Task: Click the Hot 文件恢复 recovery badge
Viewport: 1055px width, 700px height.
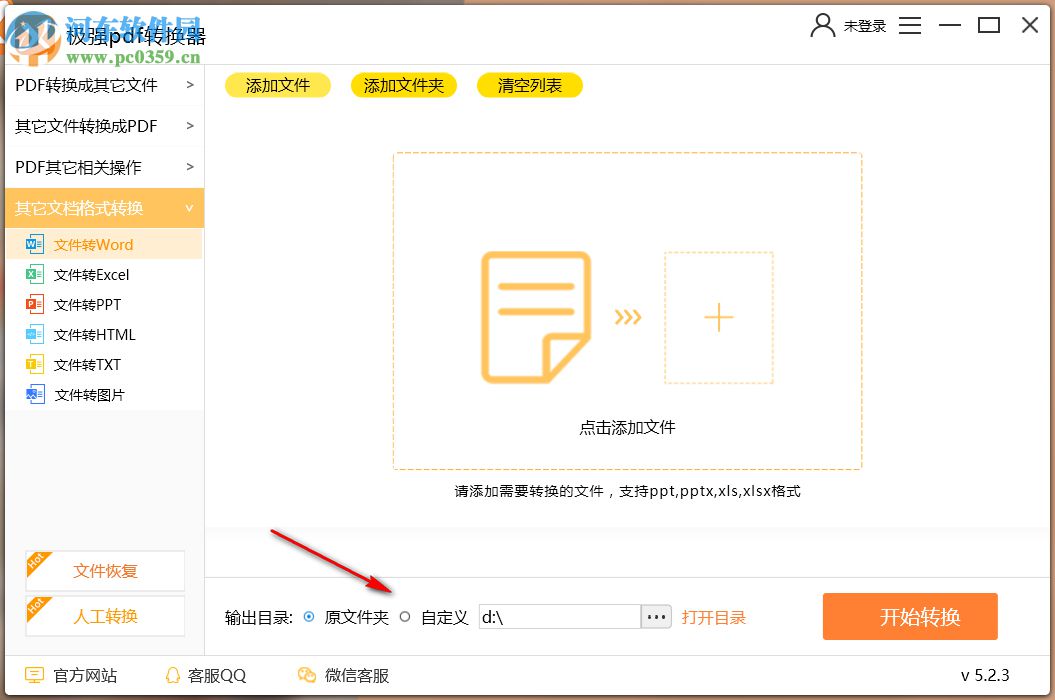Action: pos(104,570)
